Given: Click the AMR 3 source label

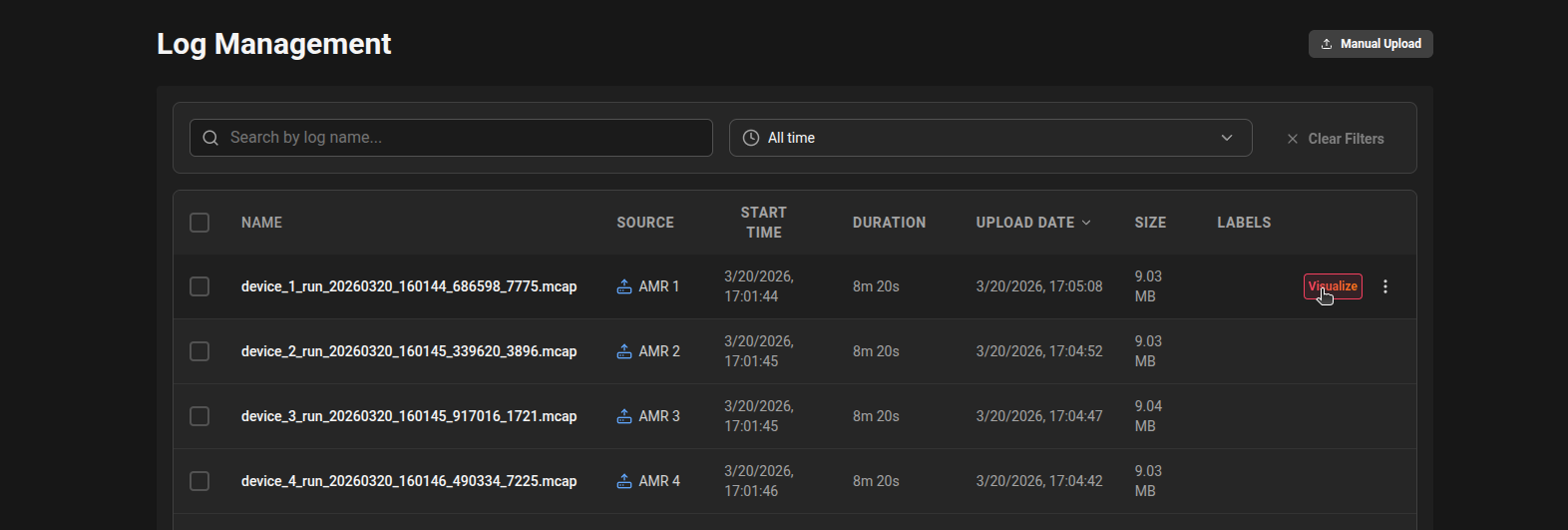Looking at the screenshot, I should 659,416.
